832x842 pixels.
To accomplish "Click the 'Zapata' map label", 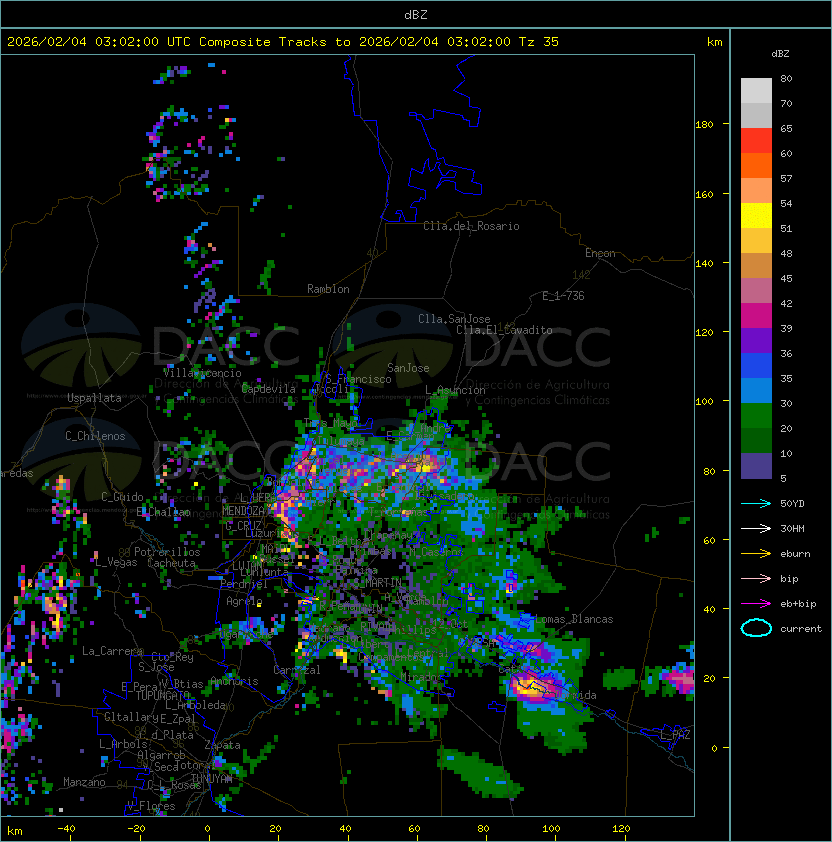I will [x=222, y=745].
